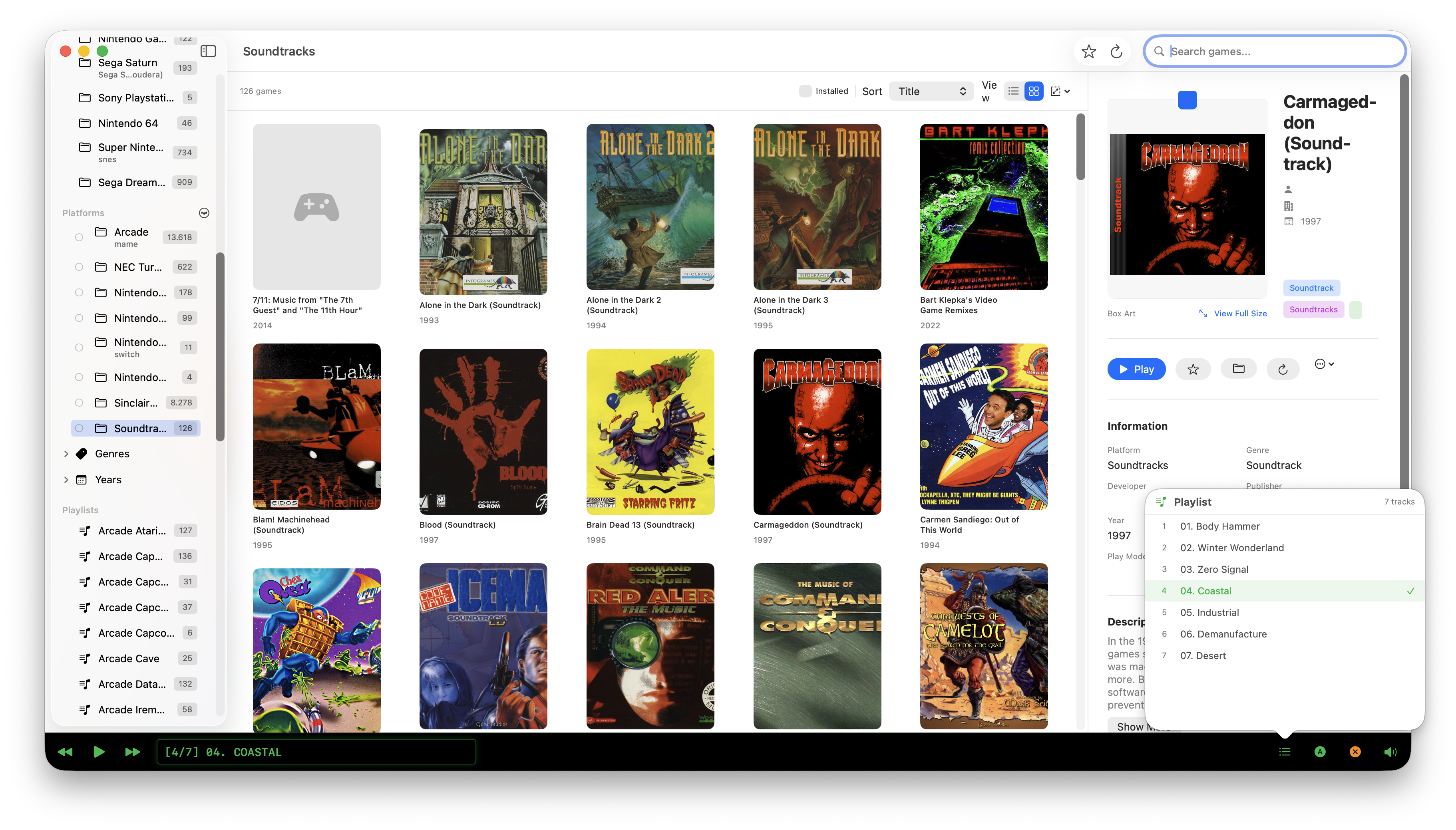Click the View Full Size link

tap(1240, 313)
